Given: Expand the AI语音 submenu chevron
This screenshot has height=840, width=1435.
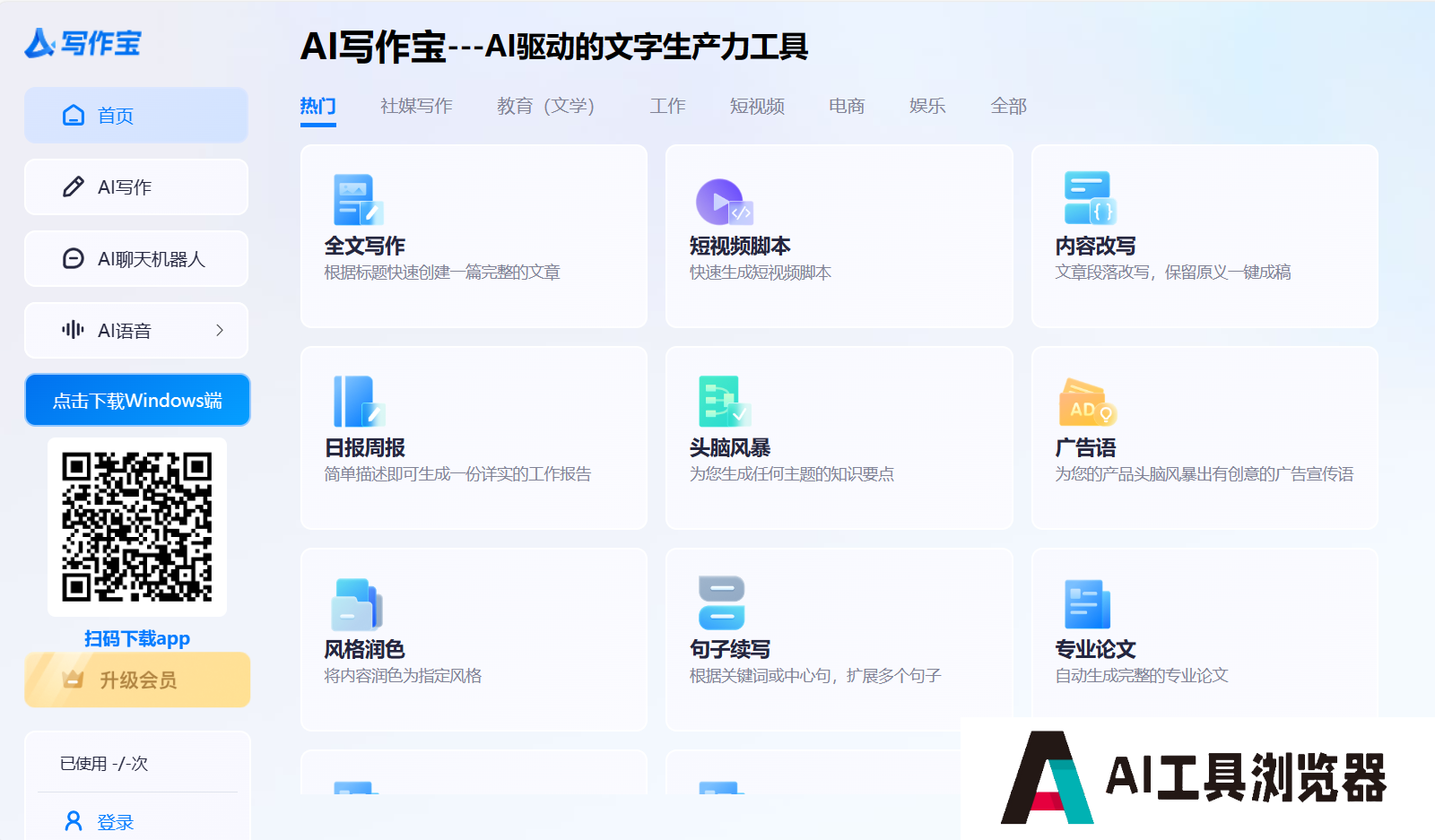Looking at the screenshot, I should (220, 330).
